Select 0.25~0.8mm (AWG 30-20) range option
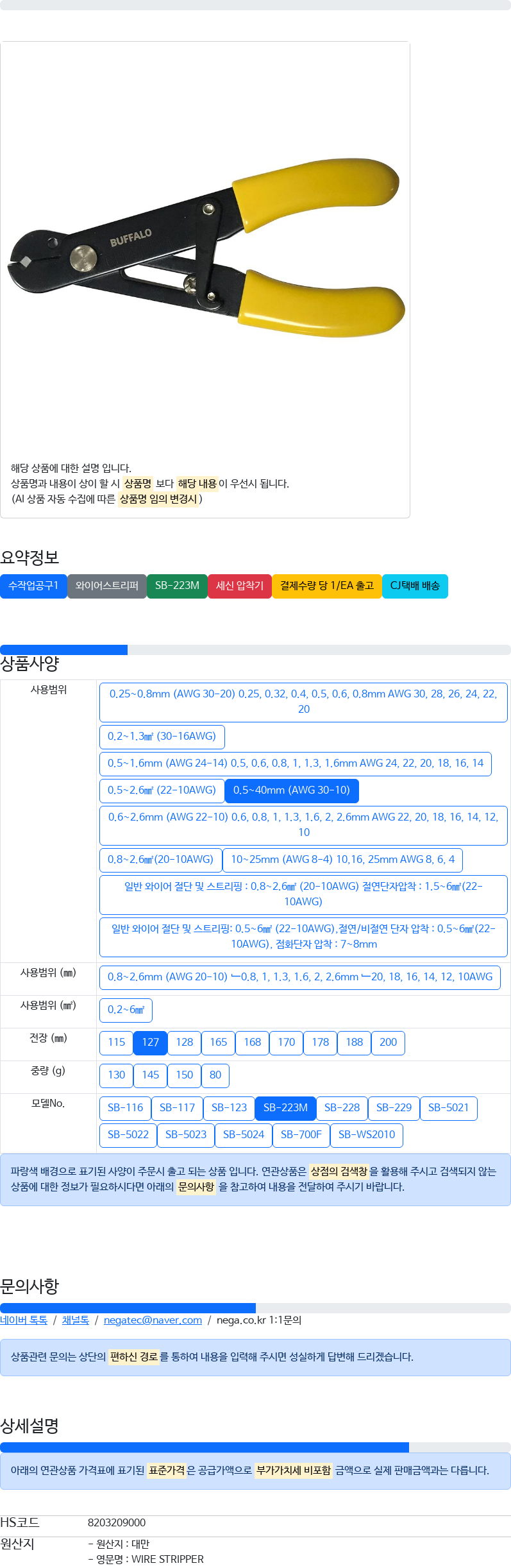511x1568 pixels. tap(303, 702)
